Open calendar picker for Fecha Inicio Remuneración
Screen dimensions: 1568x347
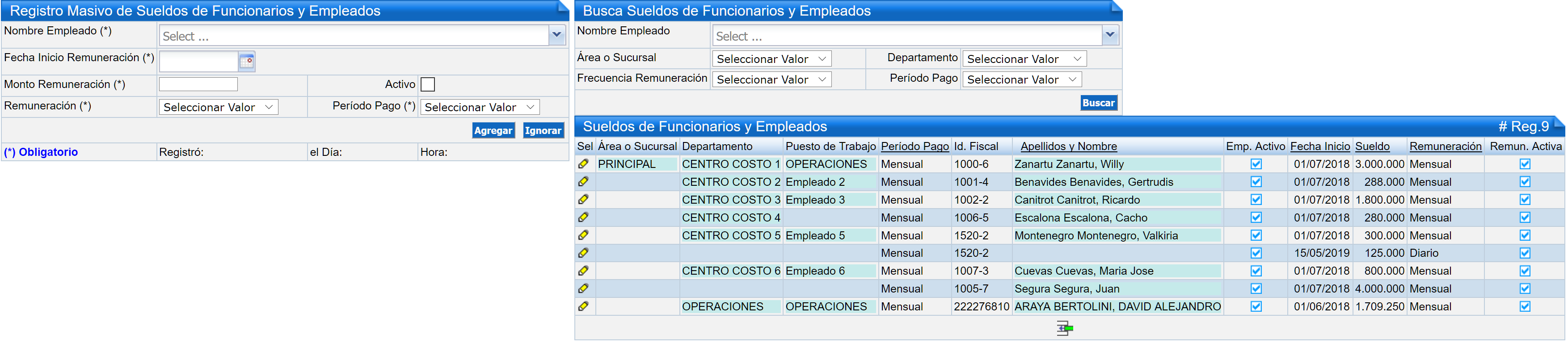[247, 61]
